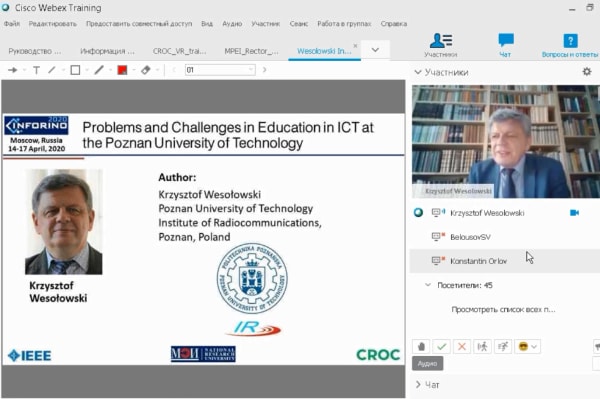Switch to the Руководство tab
This screenshot has width=600, height=399.
tap(35, 51)
